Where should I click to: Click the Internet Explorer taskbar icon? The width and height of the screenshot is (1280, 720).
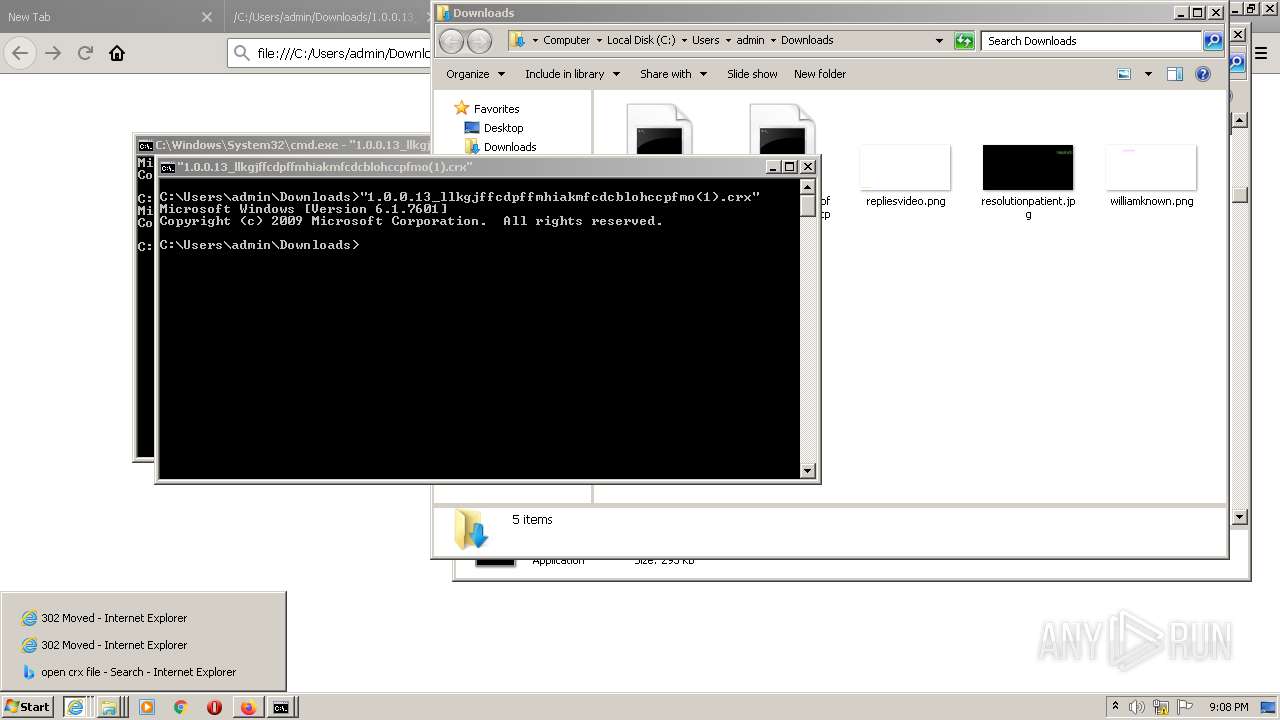(75, 707)
